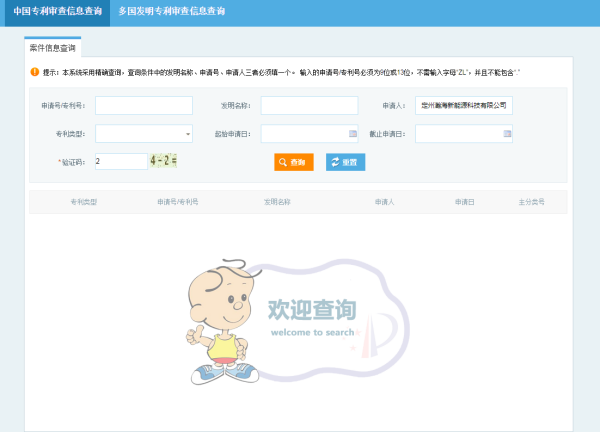Refresh the captcha image 4-2=
The height and width of the screenshot is (432, 600).
coord(163,160)
